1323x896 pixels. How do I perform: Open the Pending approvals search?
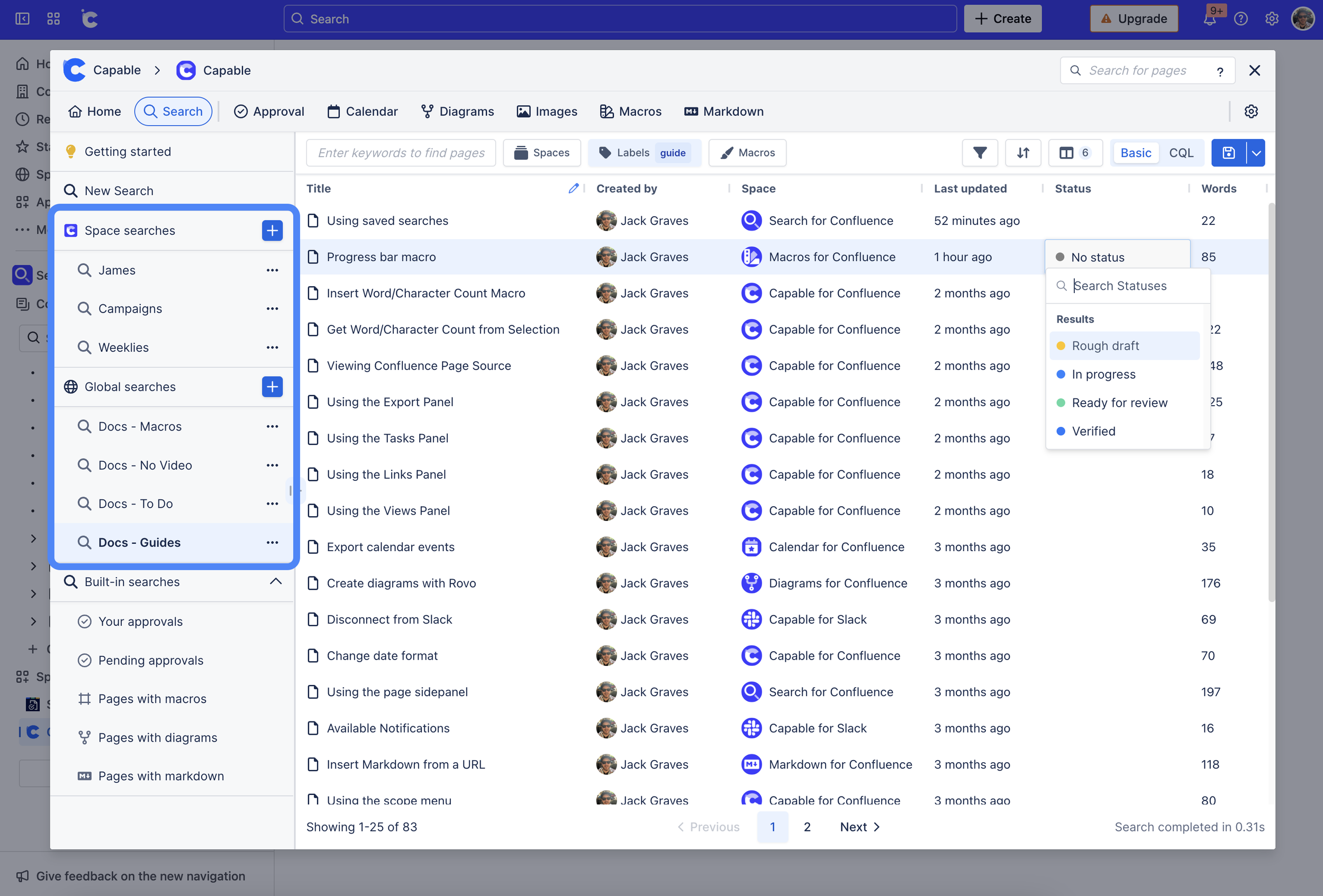(x=150, y=660)
